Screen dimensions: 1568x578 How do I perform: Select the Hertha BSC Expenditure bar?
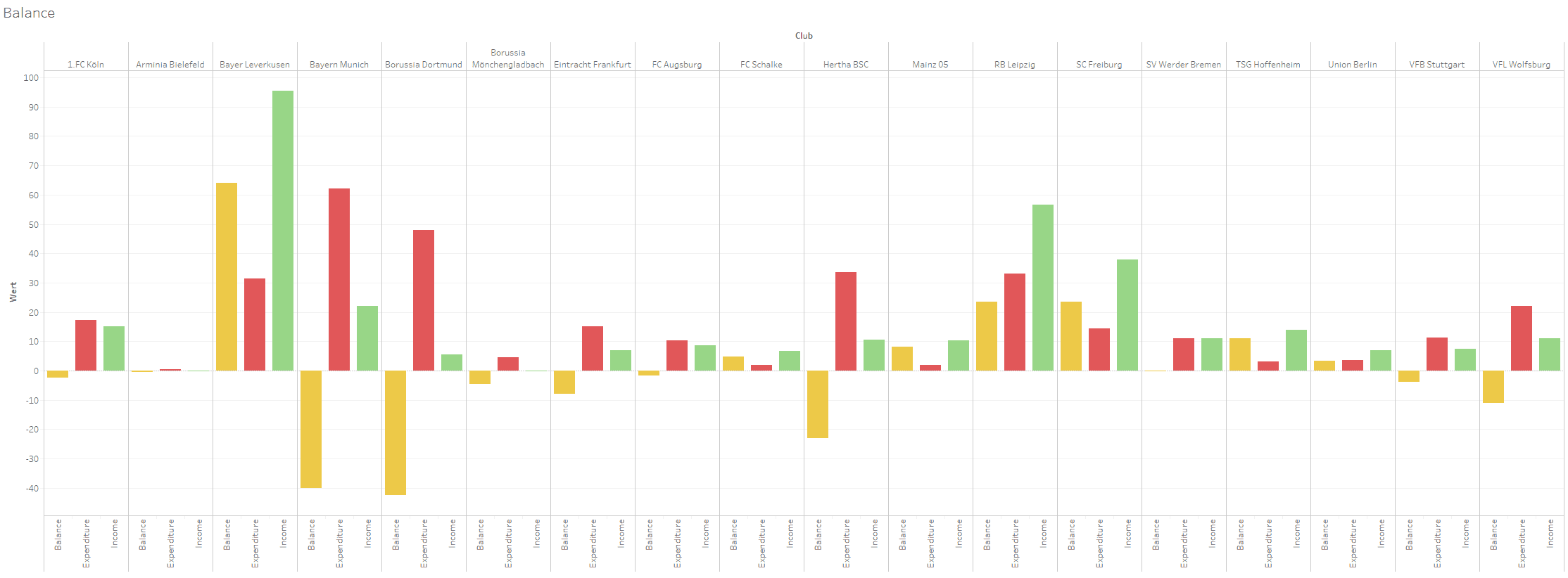(x=846, y=321)
